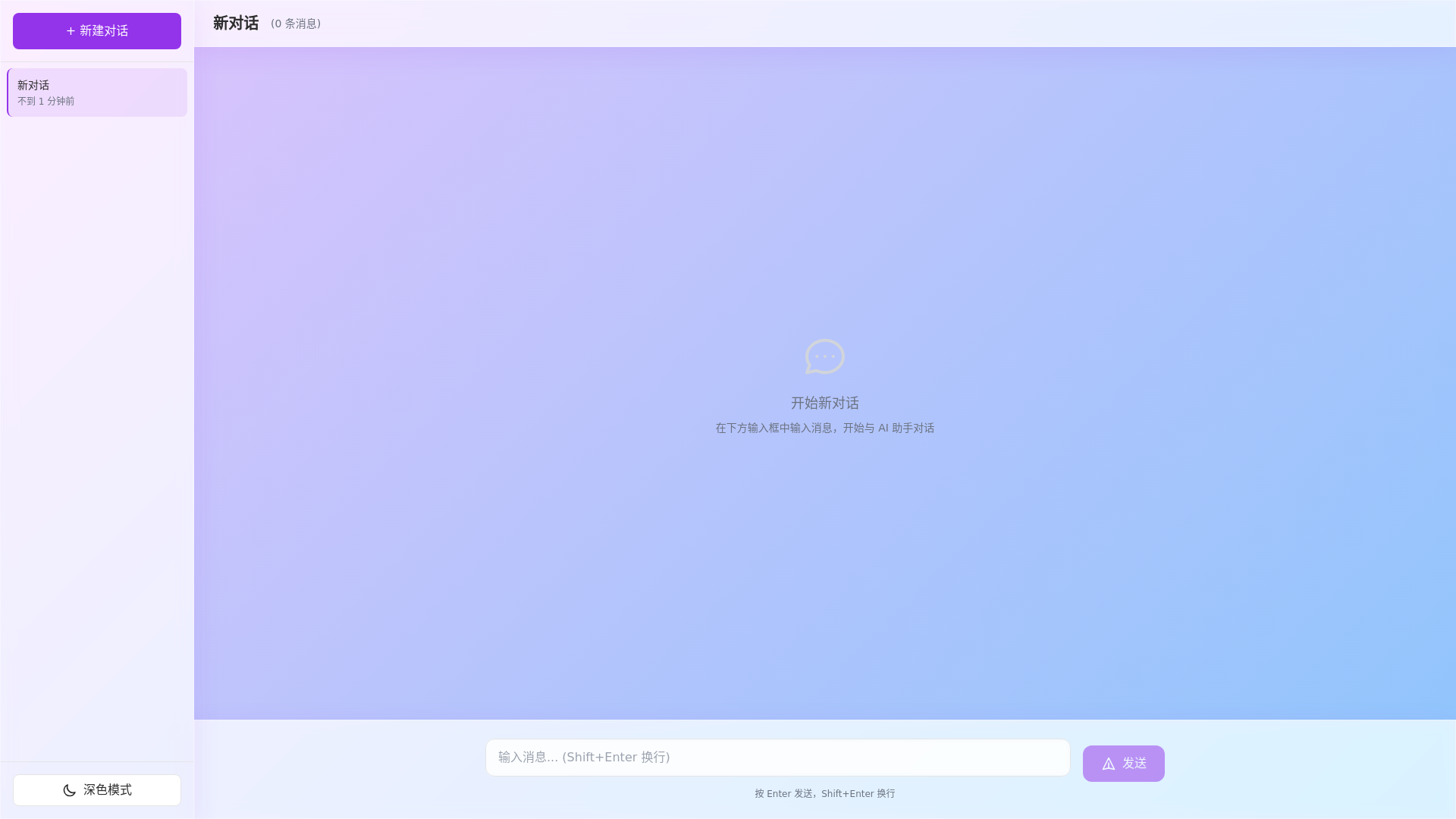Click the 不到 1 分钟前 timestamp
The width and height of the screenshot is (1456, 819).
(x=46, y=101)
